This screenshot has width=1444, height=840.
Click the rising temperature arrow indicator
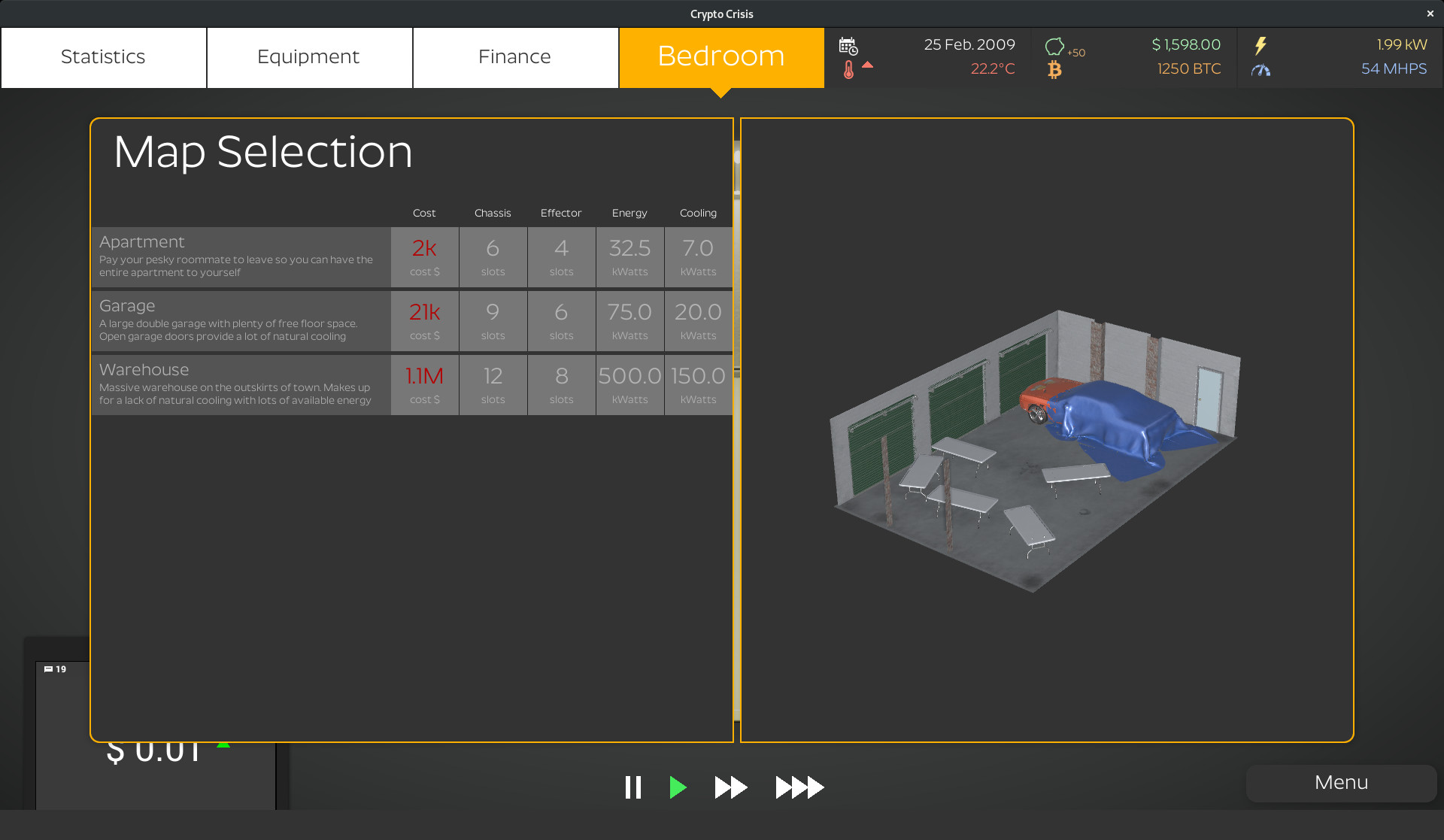(868, 65)
